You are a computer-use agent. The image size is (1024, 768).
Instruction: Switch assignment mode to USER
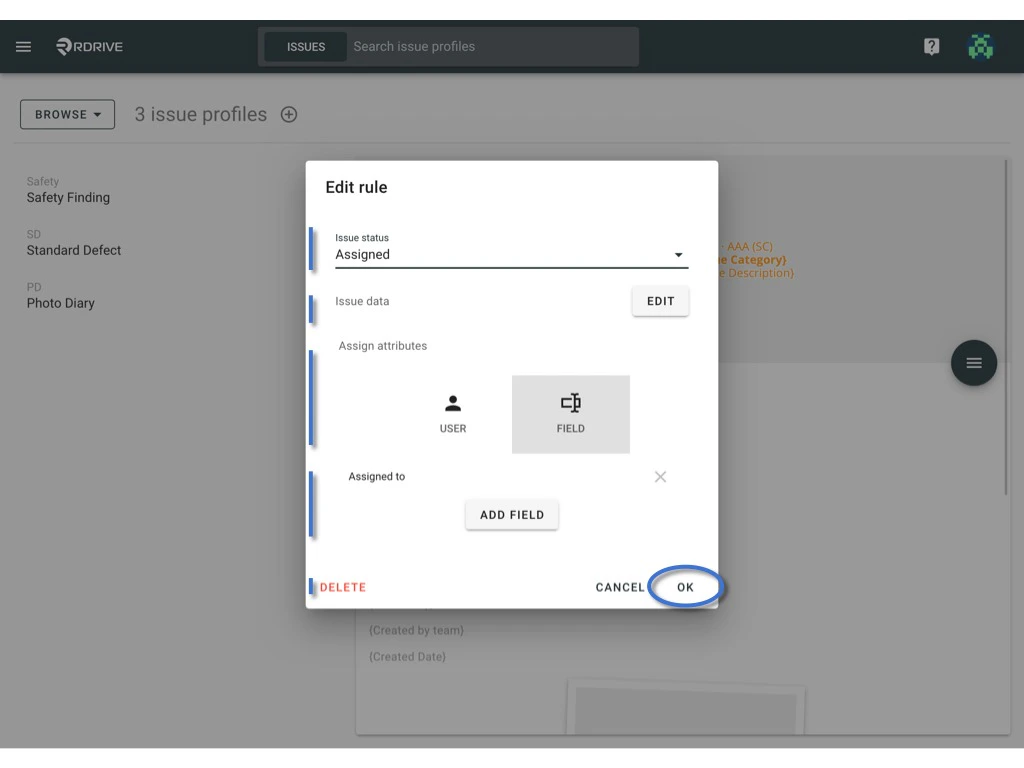(x=453, y=413)
